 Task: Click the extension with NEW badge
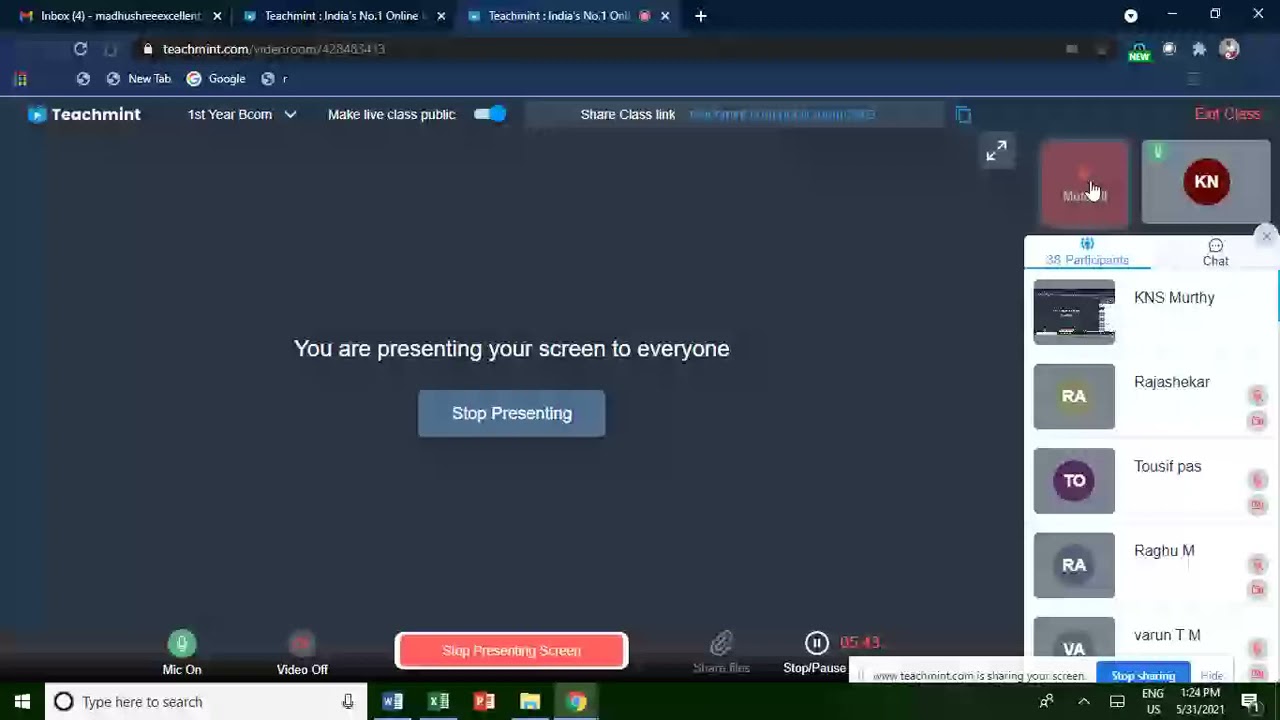coord(1139,50)
